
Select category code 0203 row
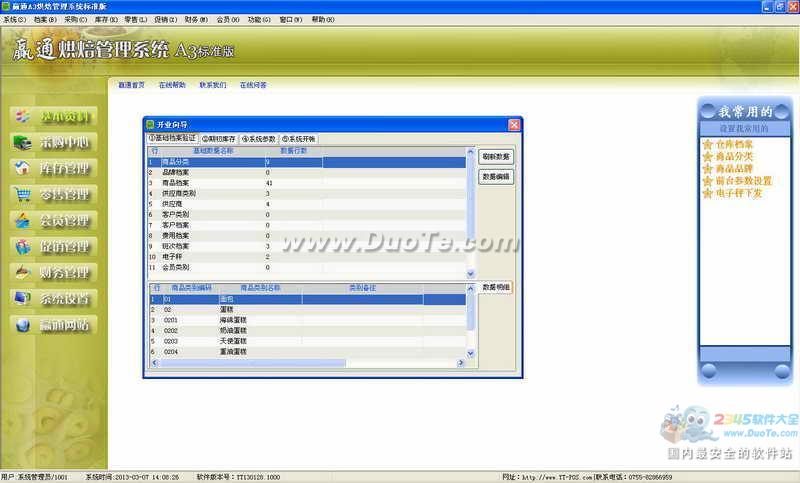tap(308, 341)
